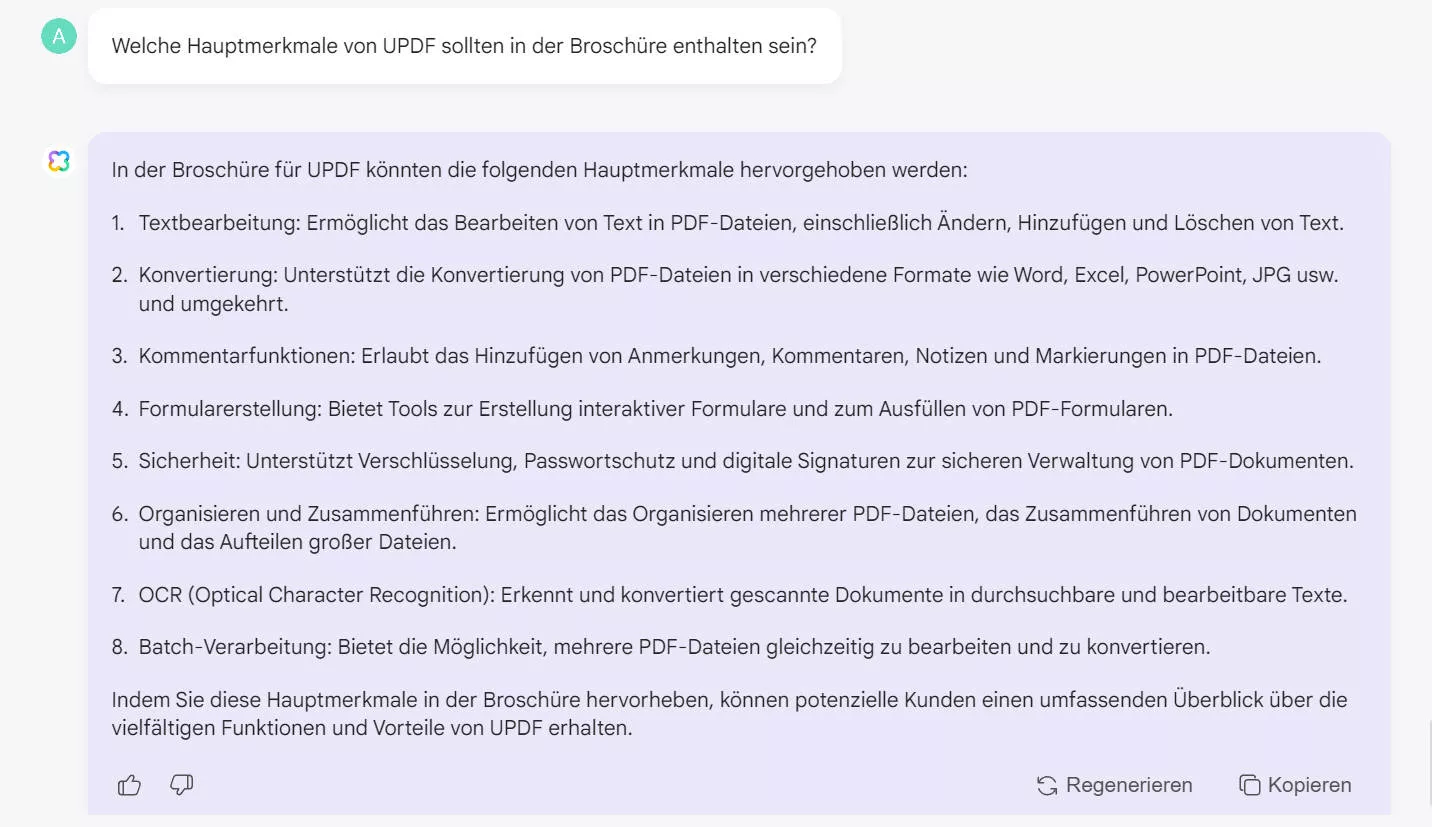Select the user's question bubble about Hauptmerkmale
The image size is (1432, 827).
(x=465, y=46)
